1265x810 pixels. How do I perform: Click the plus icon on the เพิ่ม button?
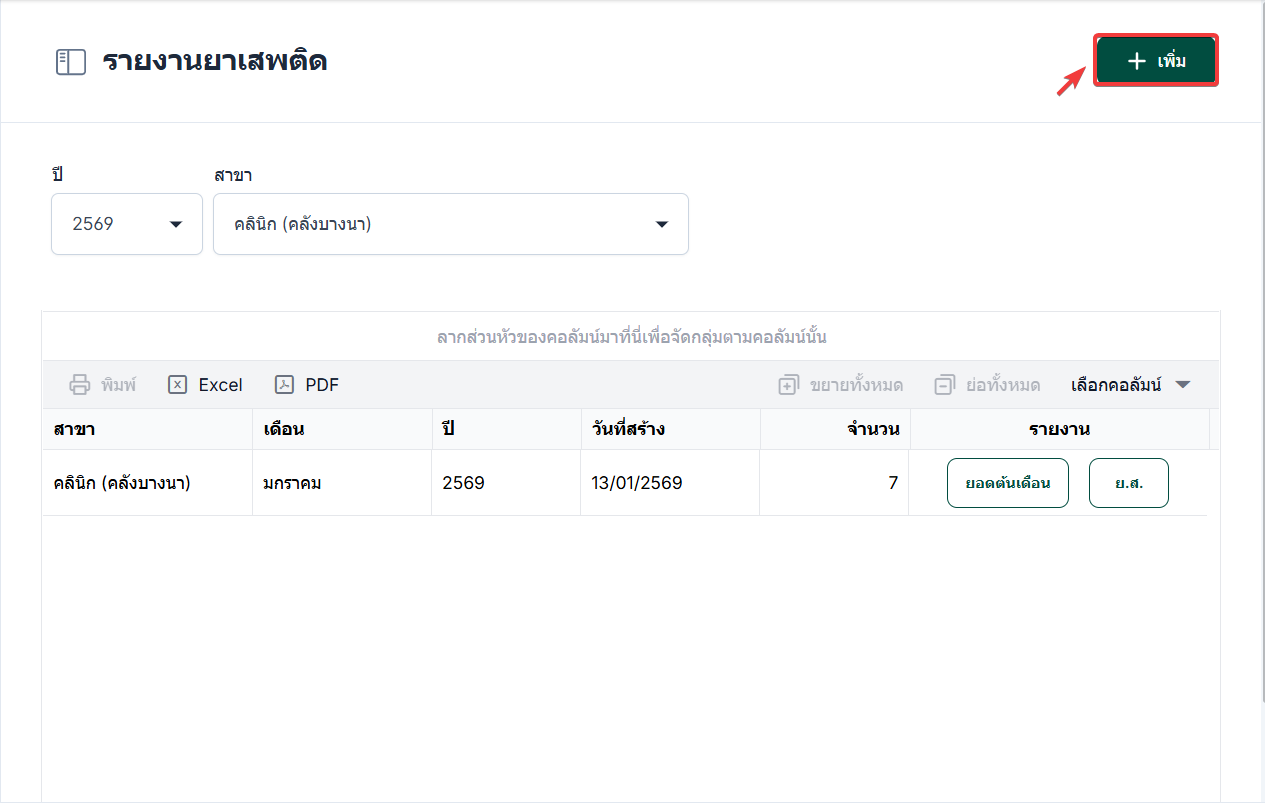pos(1136,62)
